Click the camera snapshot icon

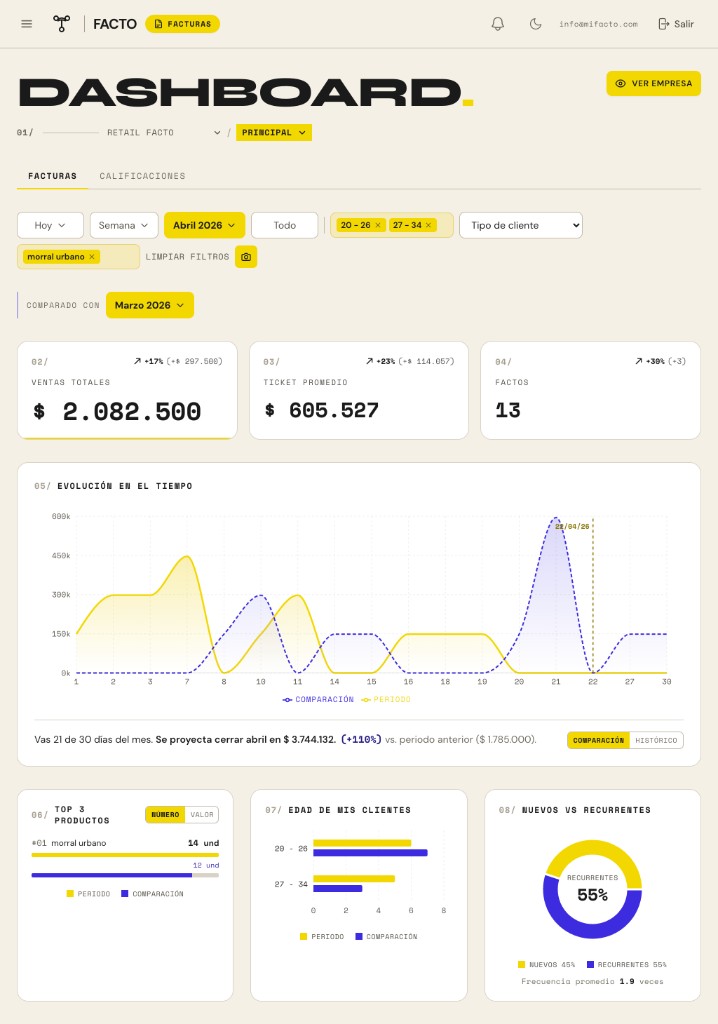(246, 257)
